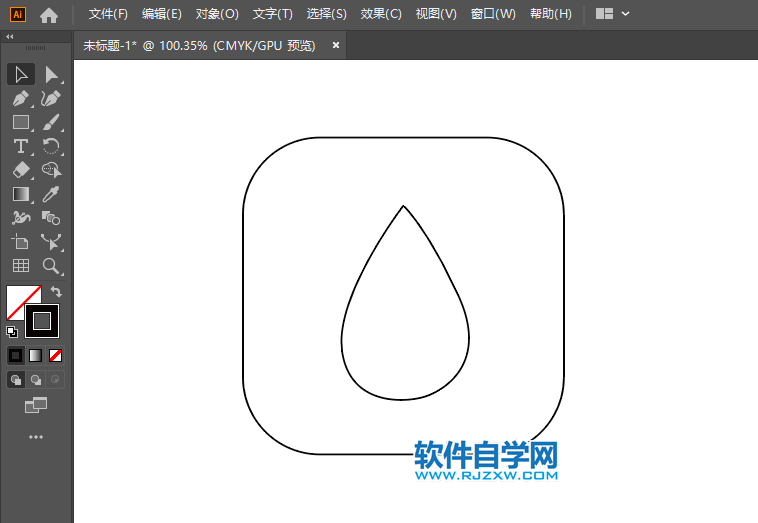Open the 编辑(E) menu
758x523 pixels.
click(161, 14)
